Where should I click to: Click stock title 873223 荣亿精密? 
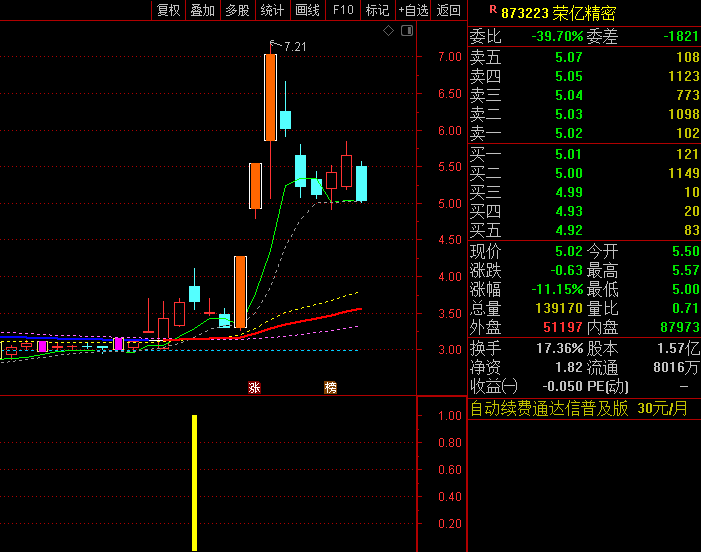click(558, 13)
